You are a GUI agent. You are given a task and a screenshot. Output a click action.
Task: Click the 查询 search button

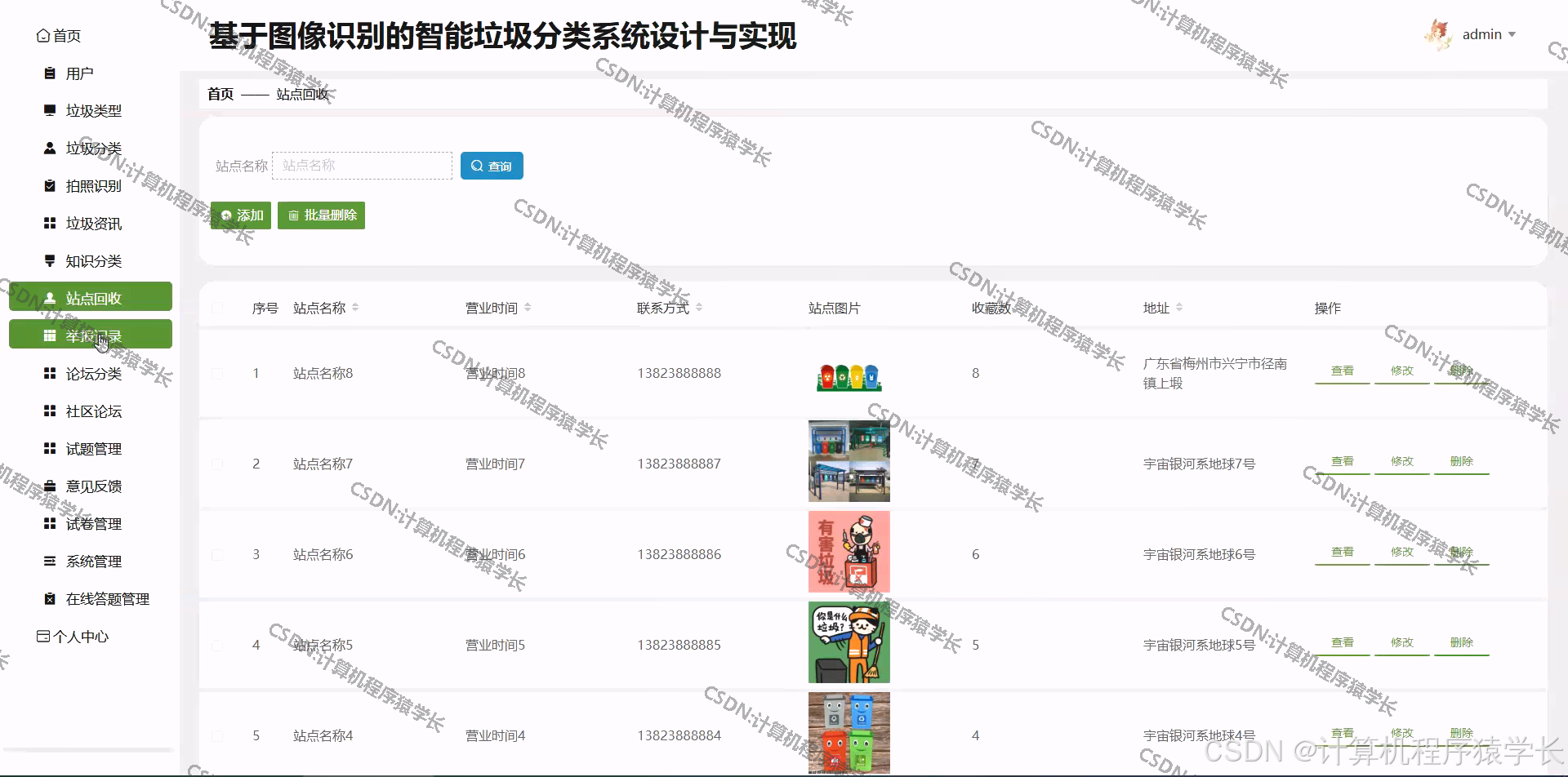492,166
